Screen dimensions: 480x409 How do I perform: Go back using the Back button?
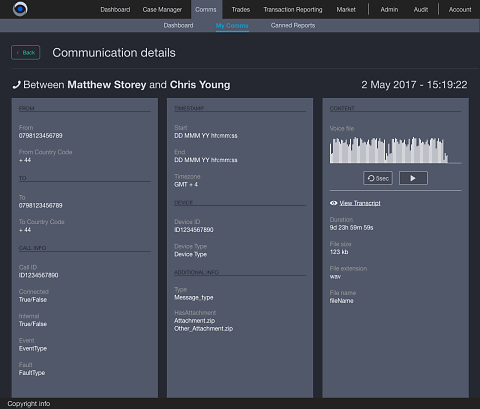point(26,53)
